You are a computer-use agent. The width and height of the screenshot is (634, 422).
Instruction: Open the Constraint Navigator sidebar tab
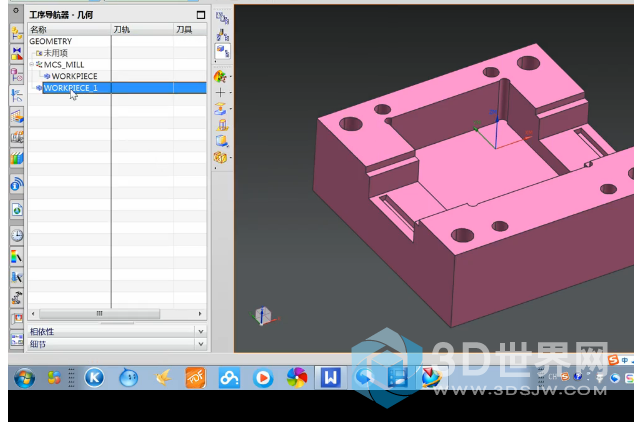(x=17, y=53)
